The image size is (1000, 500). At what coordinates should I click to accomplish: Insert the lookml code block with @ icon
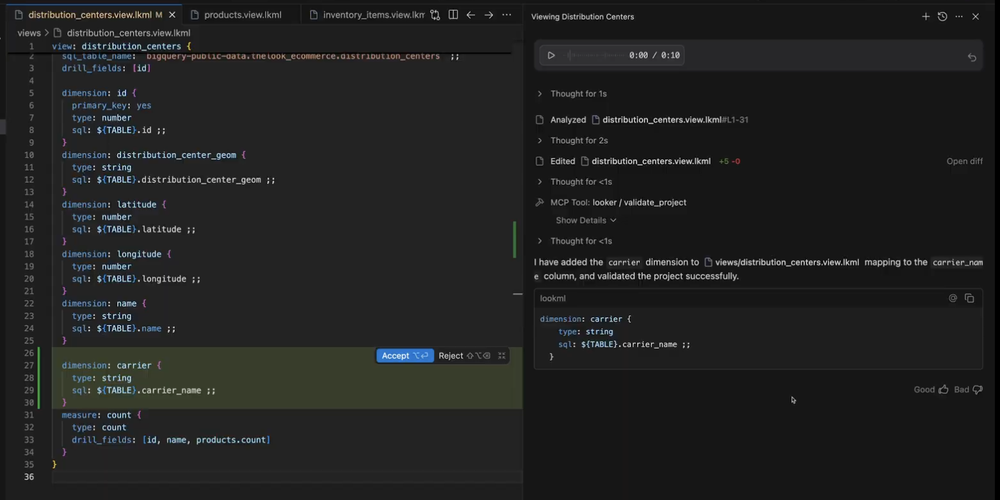[953, 298]
